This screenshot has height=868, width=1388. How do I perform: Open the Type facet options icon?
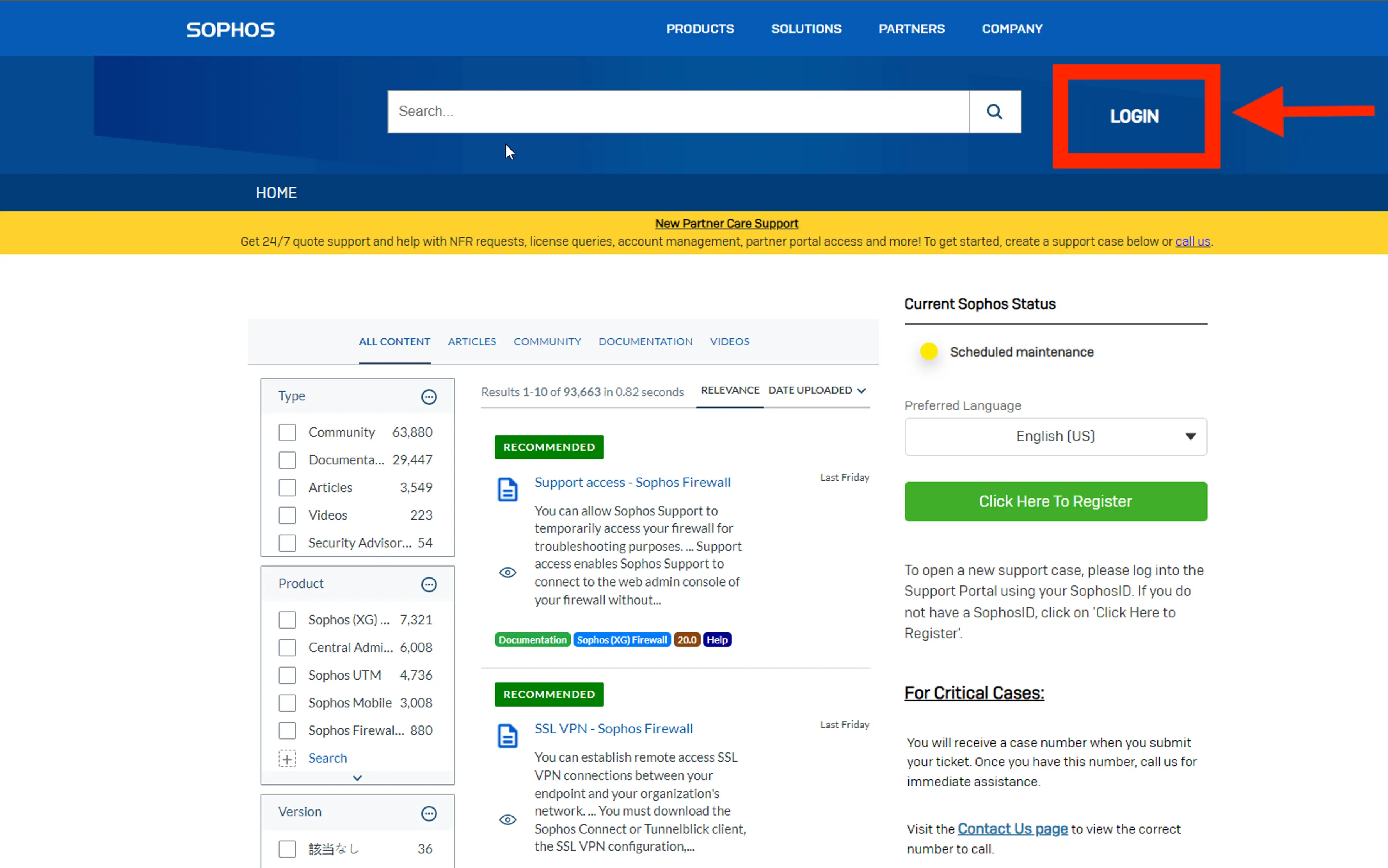point(429,397)
